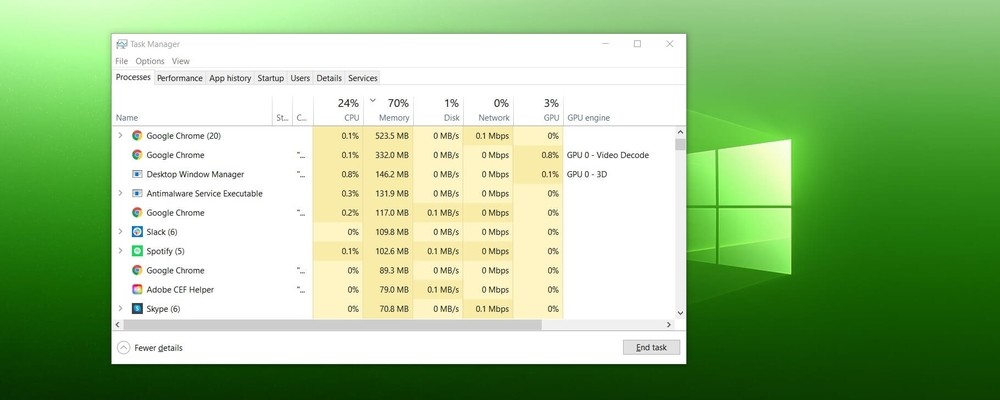
Task: Sort by the Name column header
Action: 193,110
